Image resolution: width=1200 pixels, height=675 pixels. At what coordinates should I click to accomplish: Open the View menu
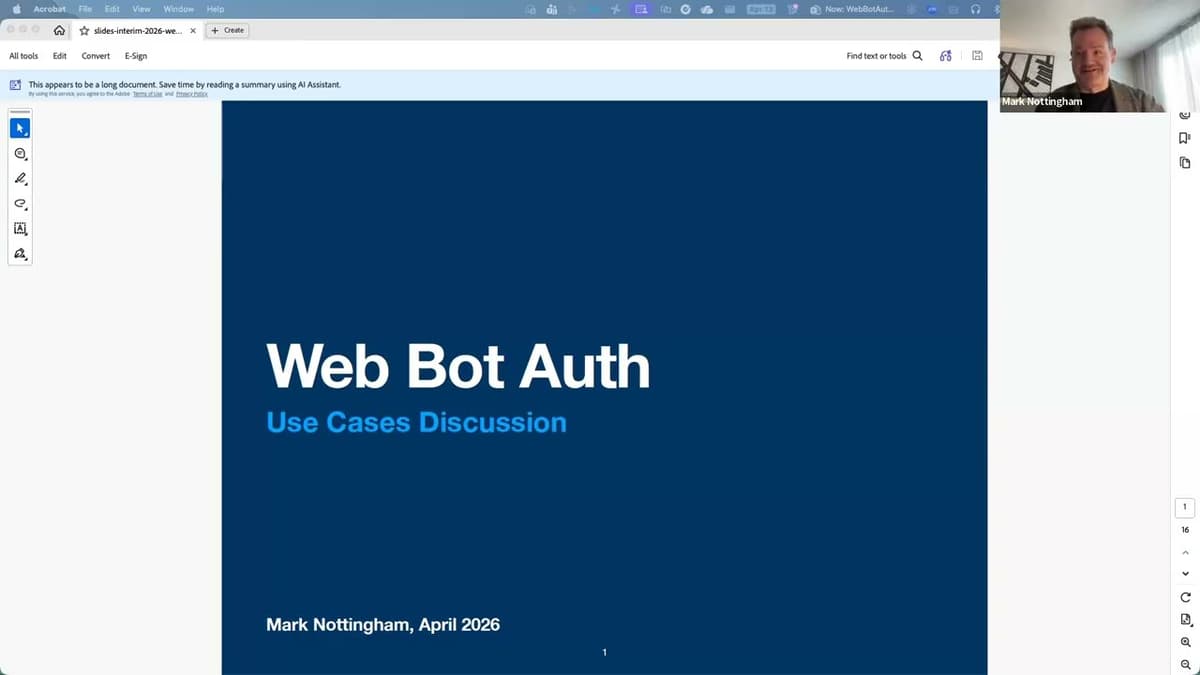[141, 9]
